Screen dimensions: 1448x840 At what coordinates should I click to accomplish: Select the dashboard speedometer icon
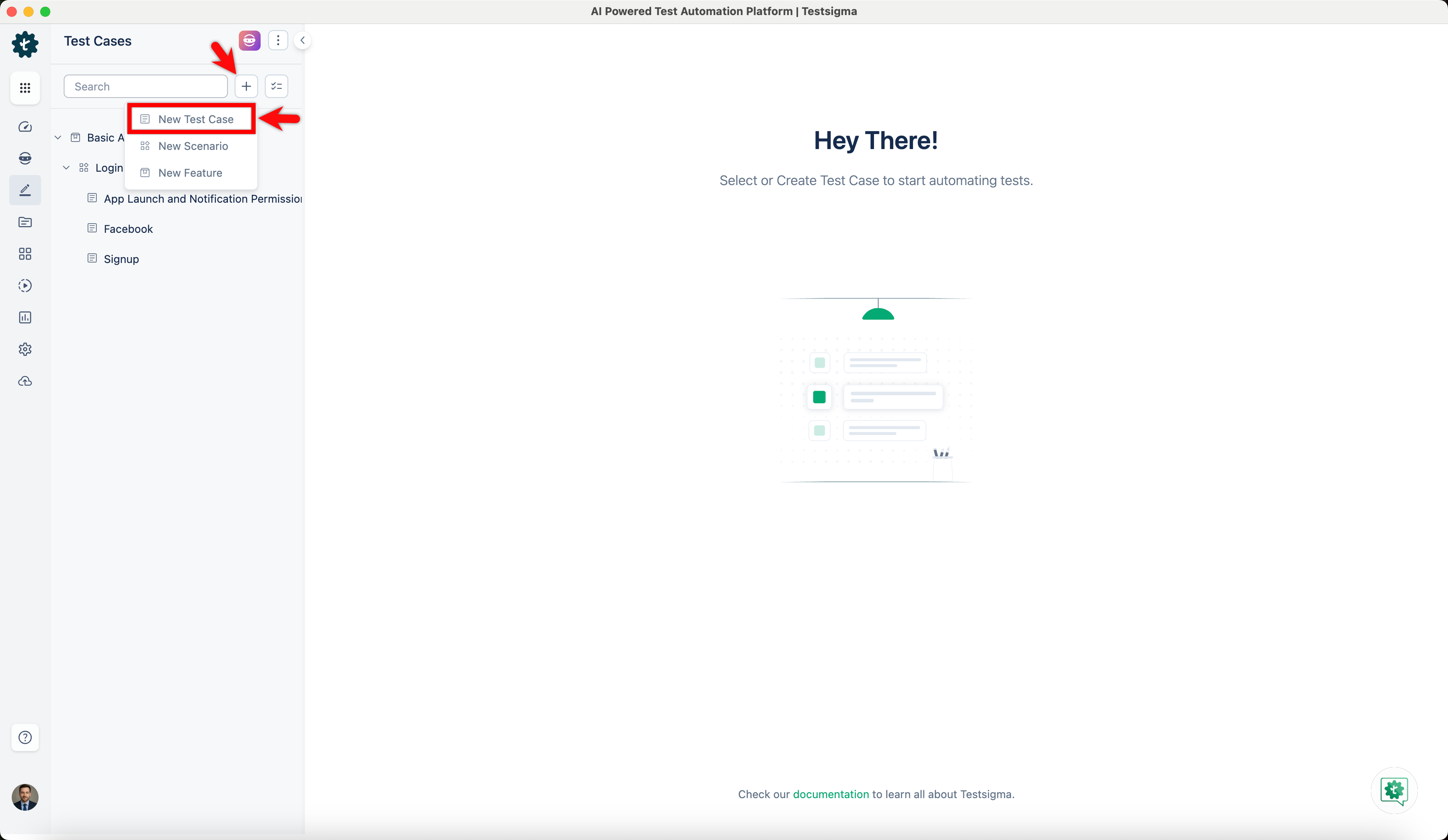[x=25, y=126]
